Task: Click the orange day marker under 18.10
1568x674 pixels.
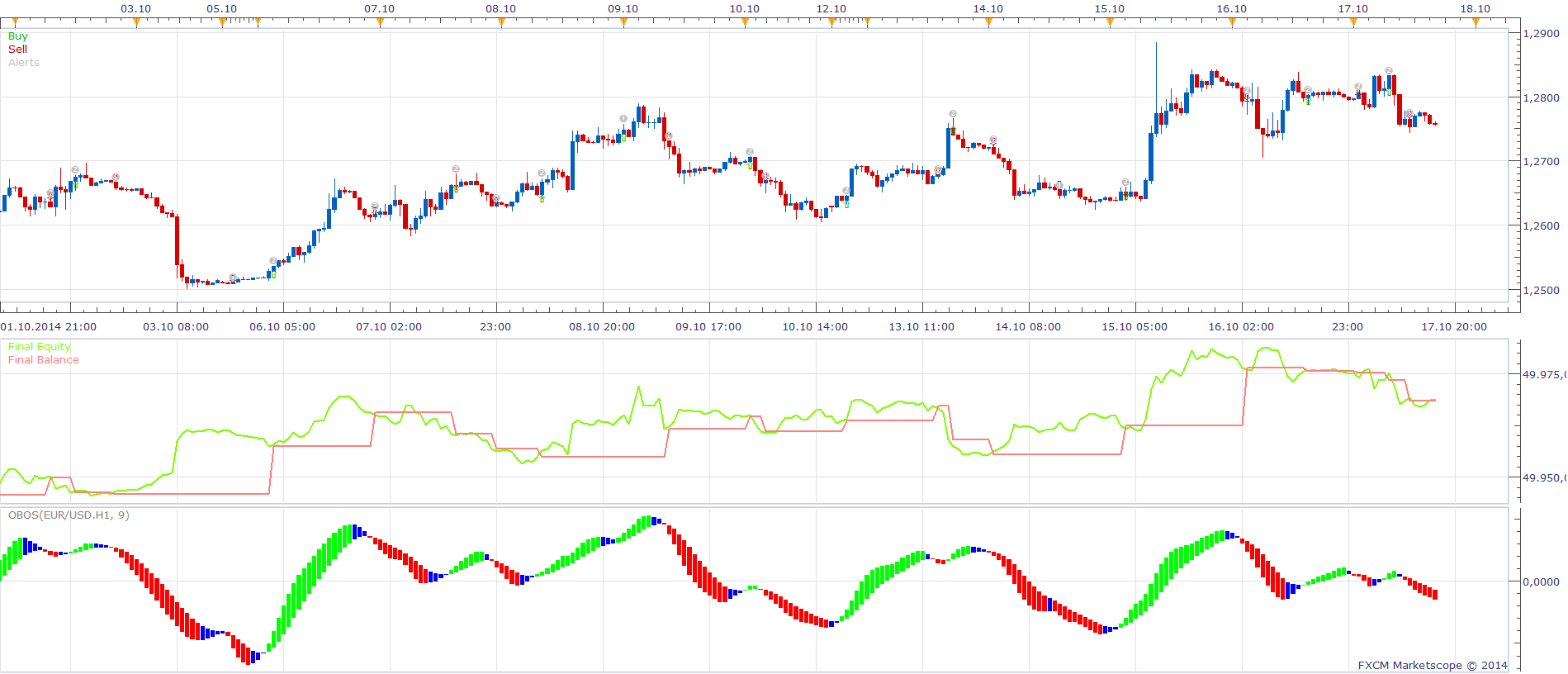Action: 1476,23
